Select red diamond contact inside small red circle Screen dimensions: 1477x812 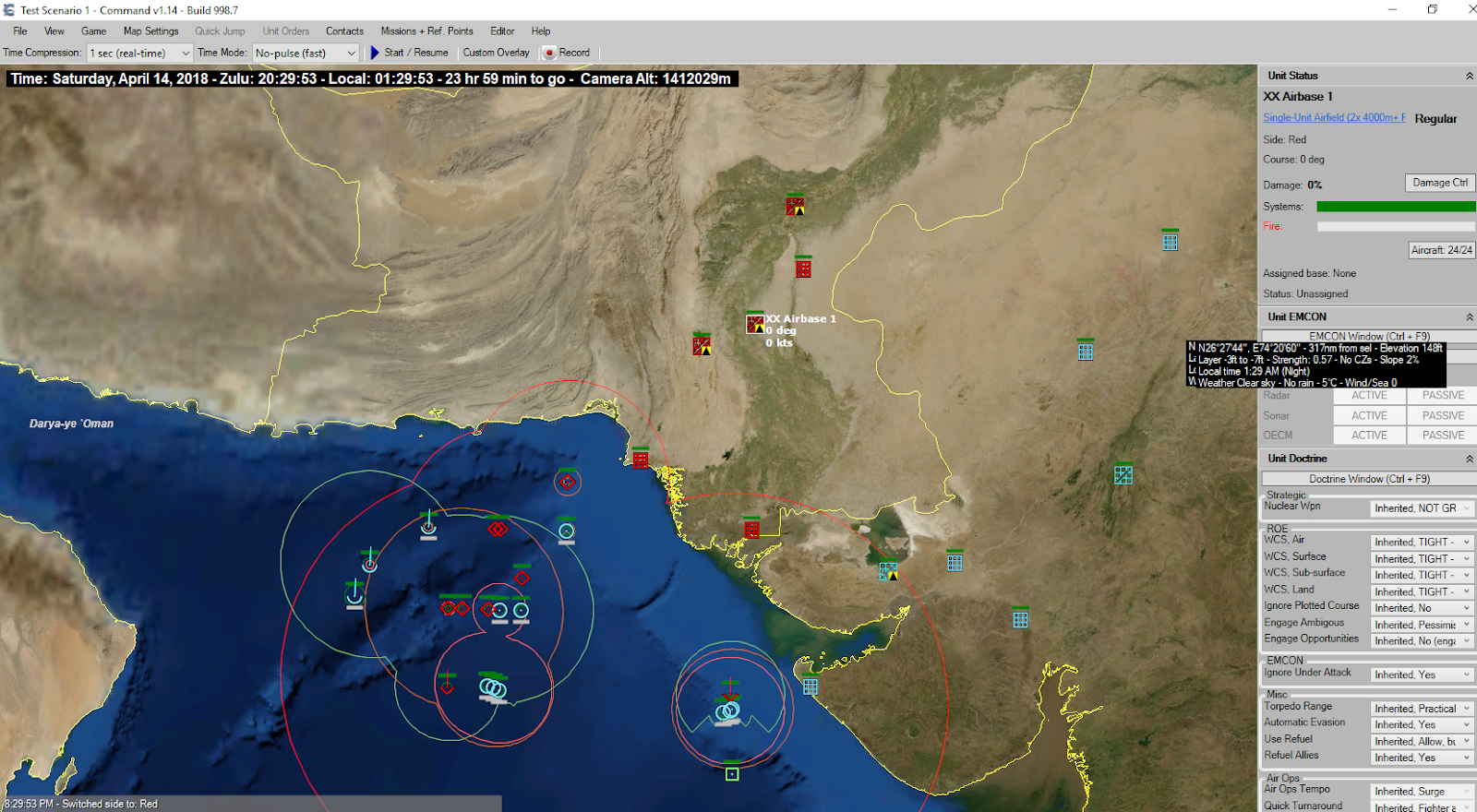click(568, 482)
